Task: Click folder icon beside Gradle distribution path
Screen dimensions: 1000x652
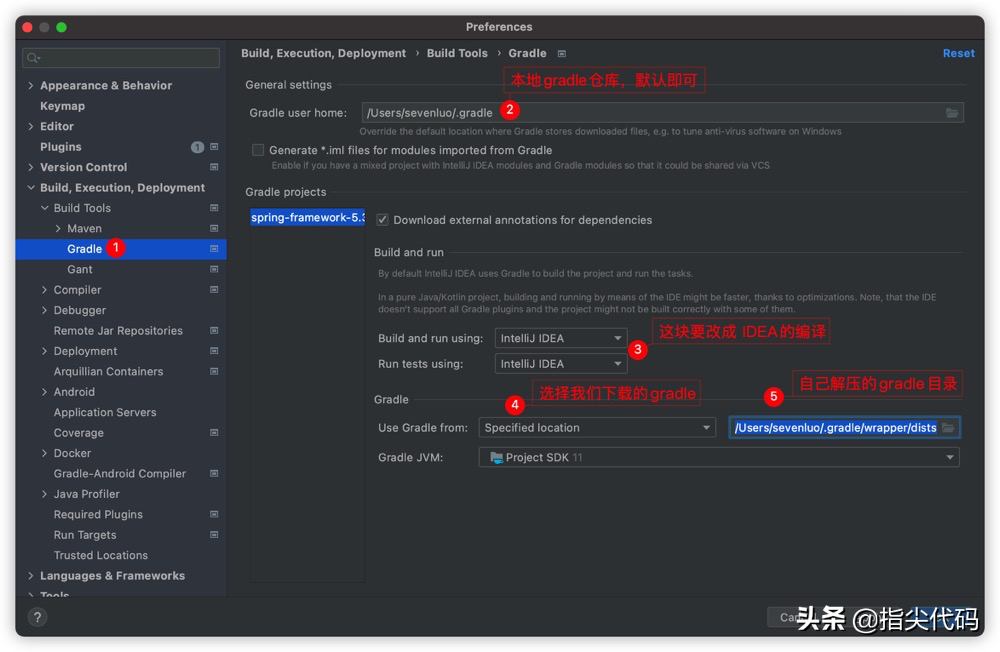Action: click(x=948, y=428)
